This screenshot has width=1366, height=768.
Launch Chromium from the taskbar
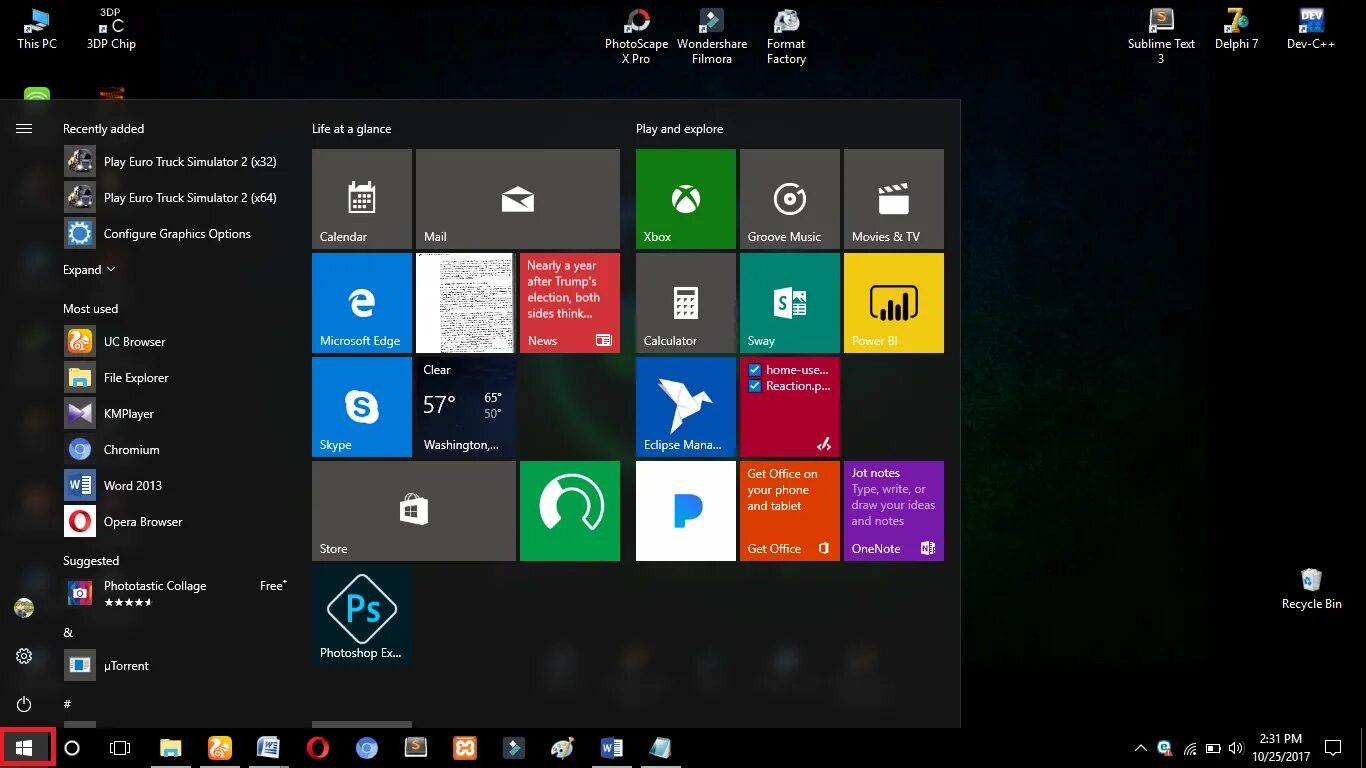coord(367,748)
